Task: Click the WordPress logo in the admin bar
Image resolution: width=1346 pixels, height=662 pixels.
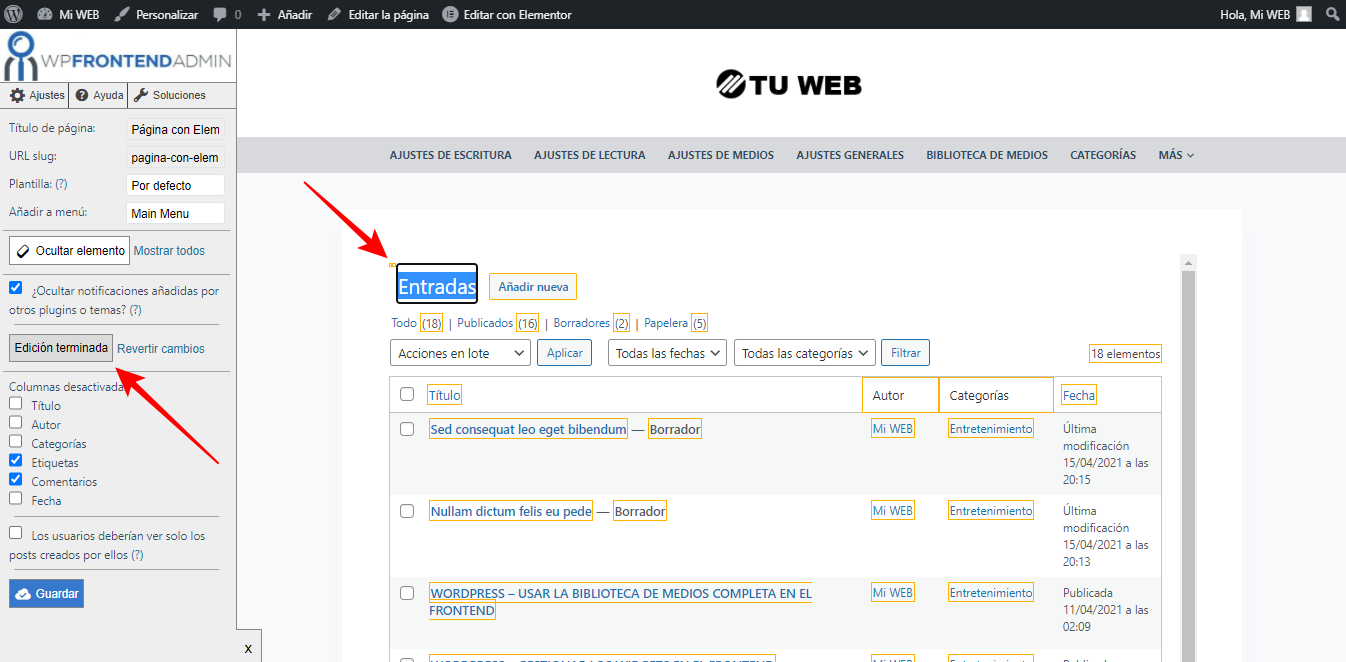Action: click(x=14, y=14)
